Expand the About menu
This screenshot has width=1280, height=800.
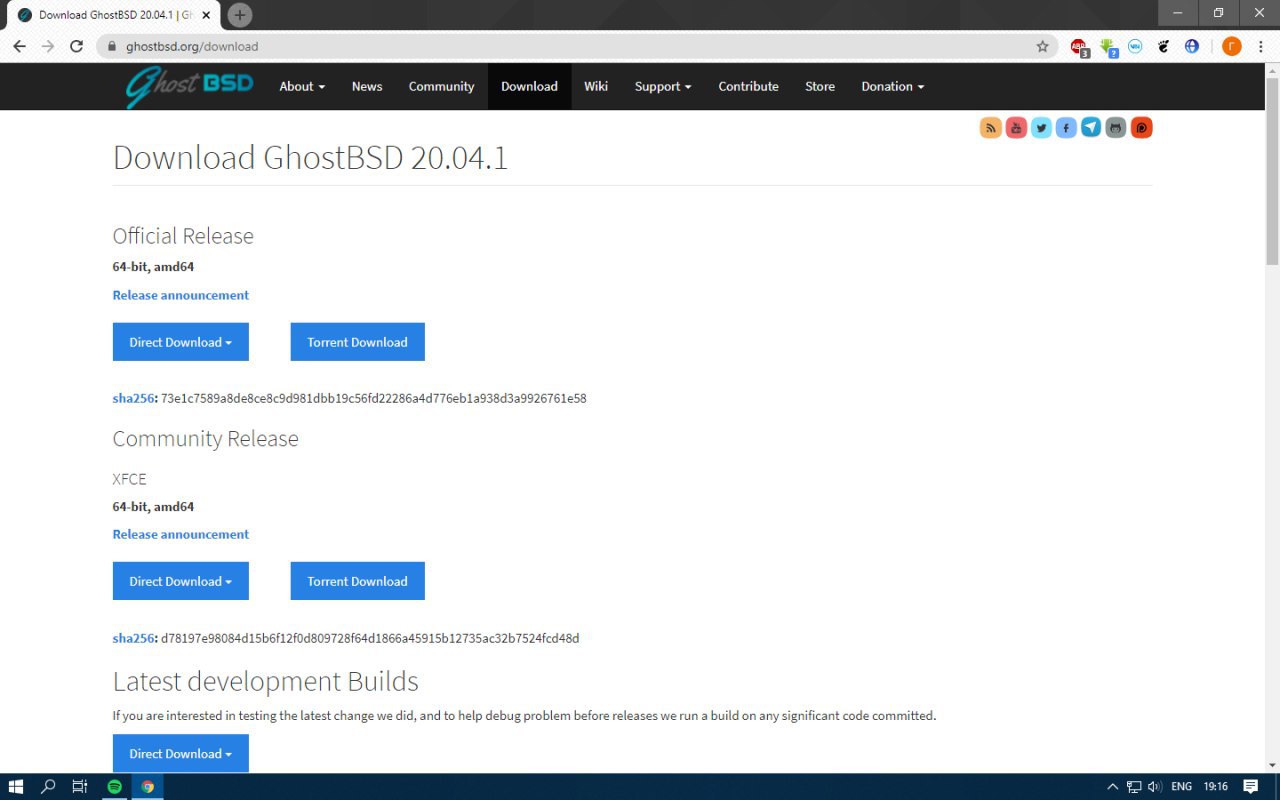click(x=302, y=87)
